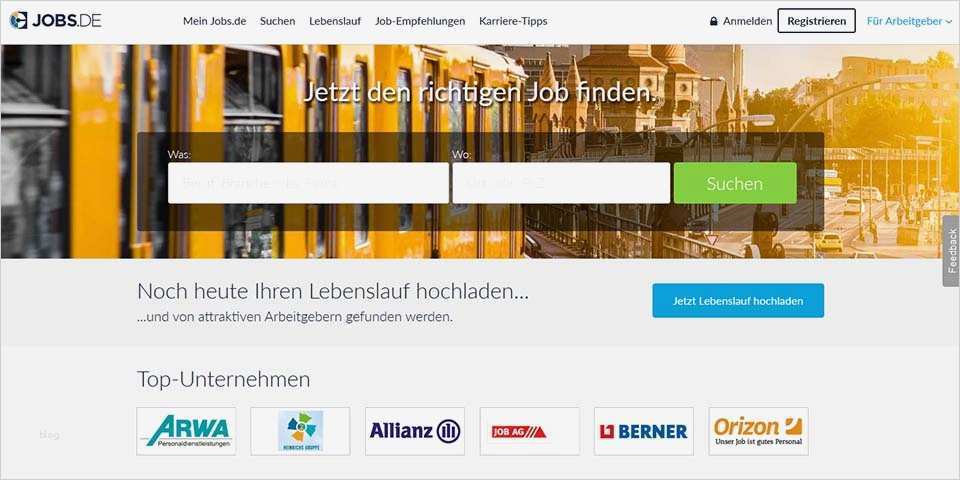Click the lock icon beside Anmelden
Screen dimensions: 960x480
(713, 21)
